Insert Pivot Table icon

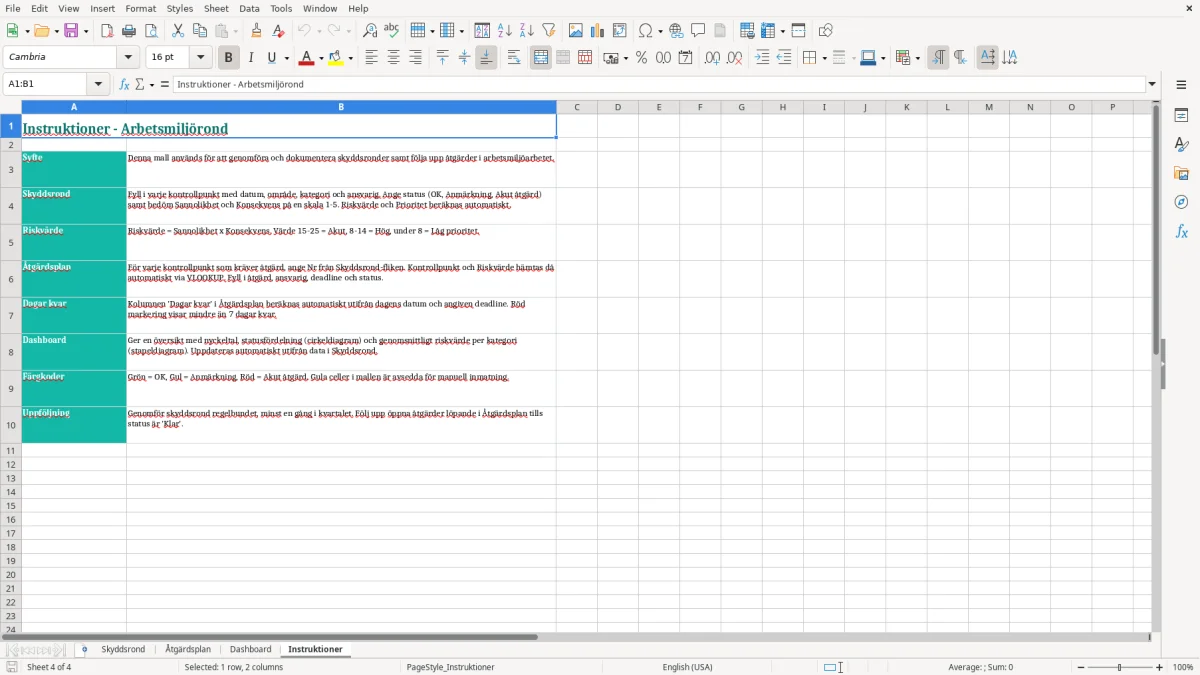pyautogui.click(x=620, y=31)
